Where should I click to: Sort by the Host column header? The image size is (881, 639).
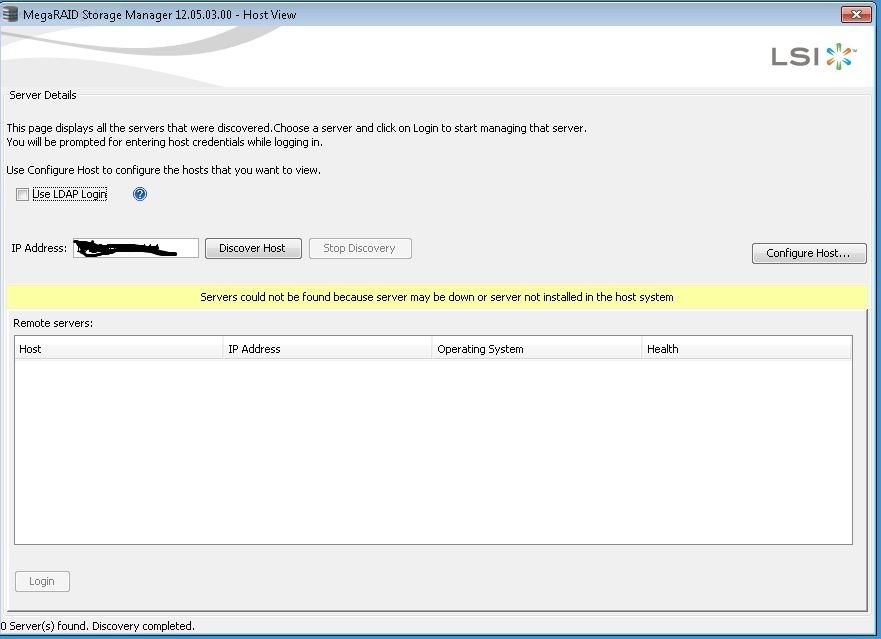point(119,348)
